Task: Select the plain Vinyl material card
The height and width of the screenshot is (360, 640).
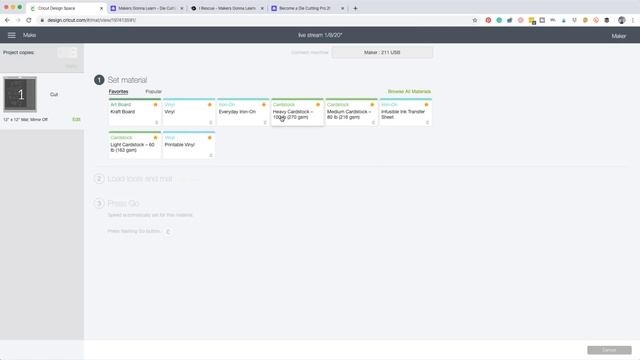Action: click(189, 112)
